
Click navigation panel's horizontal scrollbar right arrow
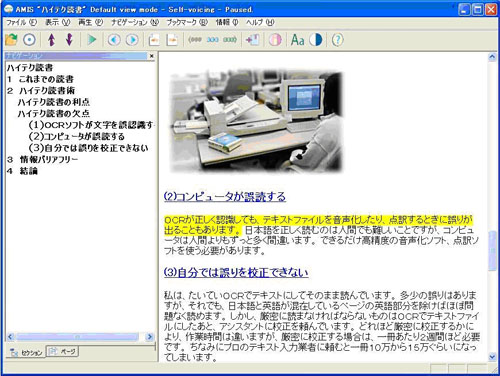(150, 337)
